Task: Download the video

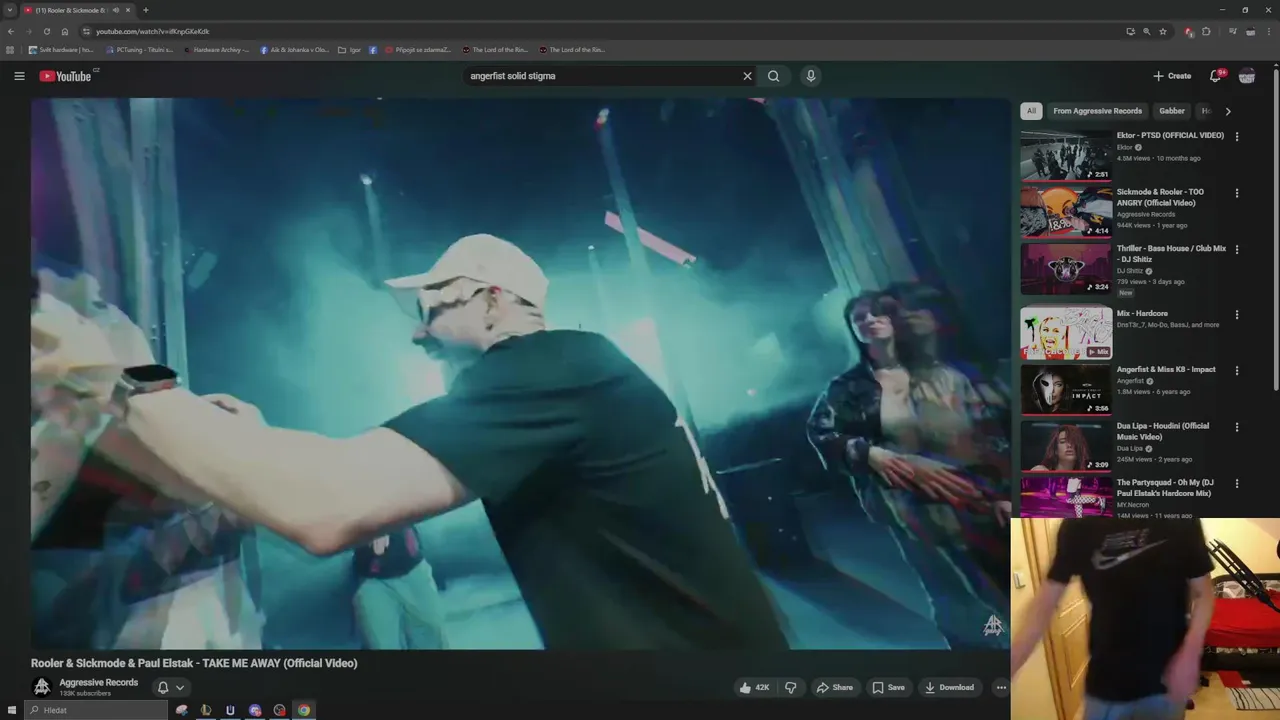Action: click(949, 687)
